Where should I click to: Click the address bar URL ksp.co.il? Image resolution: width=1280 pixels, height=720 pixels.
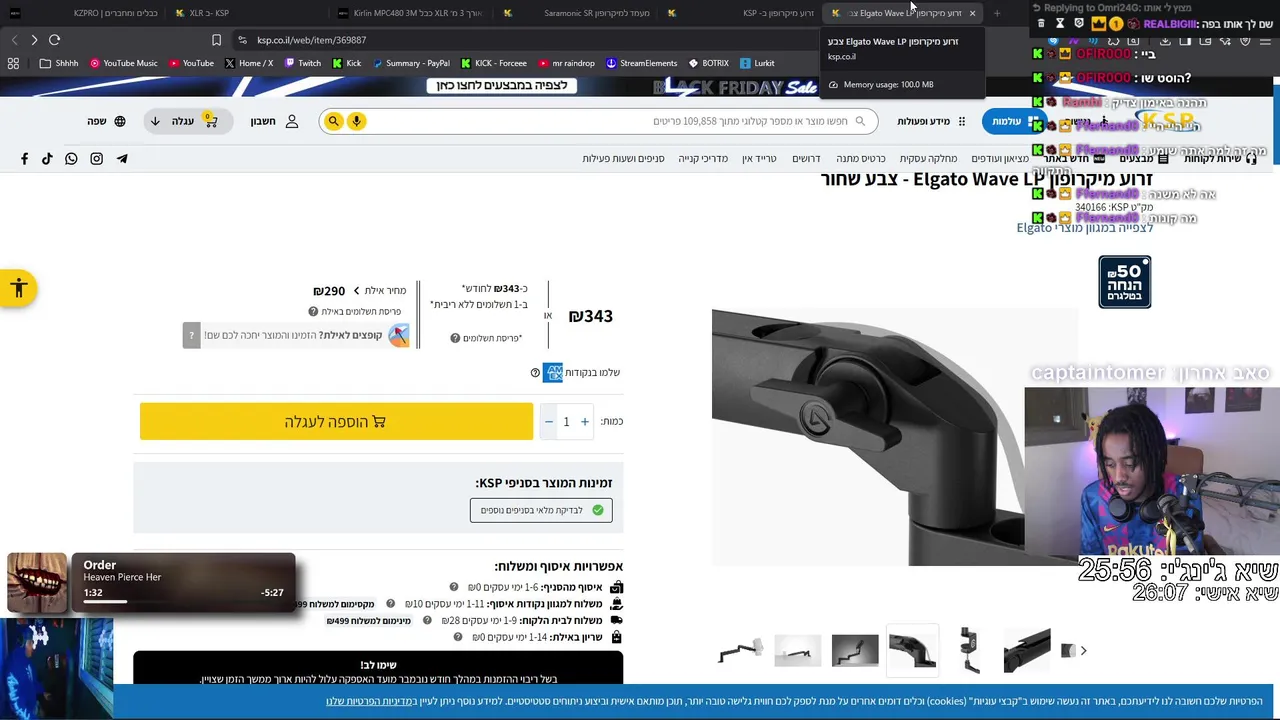(x=311, y=40)
